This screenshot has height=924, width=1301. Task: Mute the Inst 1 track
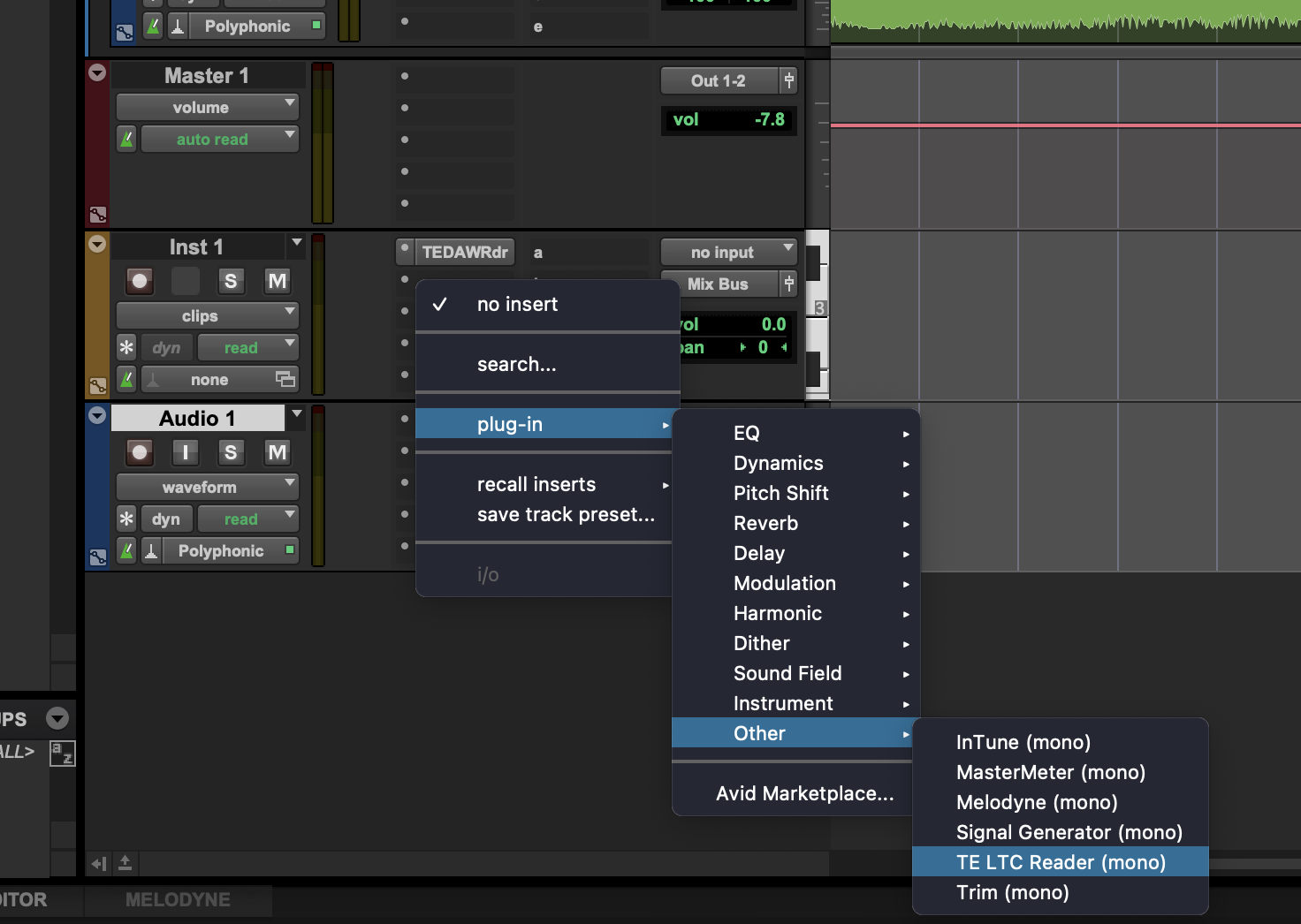[277, 281]
